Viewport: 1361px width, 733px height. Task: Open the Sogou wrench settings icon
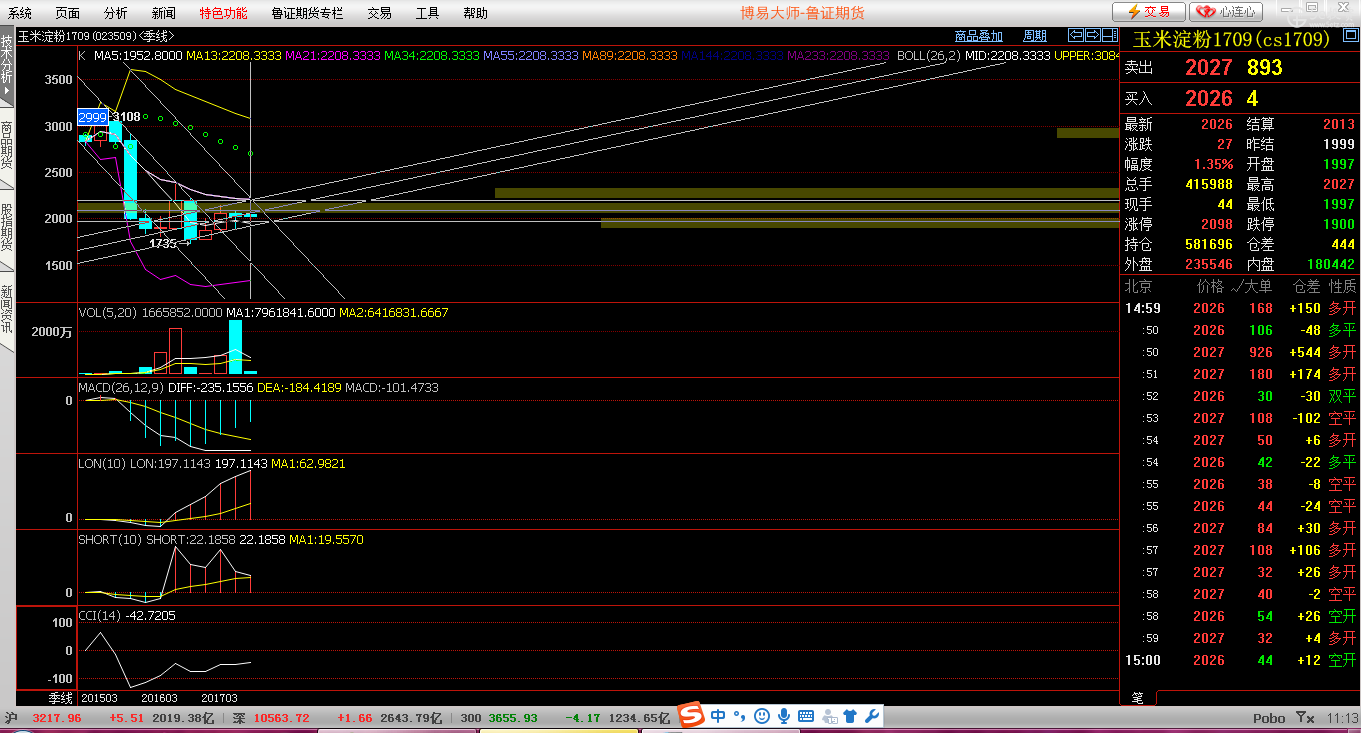(871, 716)
